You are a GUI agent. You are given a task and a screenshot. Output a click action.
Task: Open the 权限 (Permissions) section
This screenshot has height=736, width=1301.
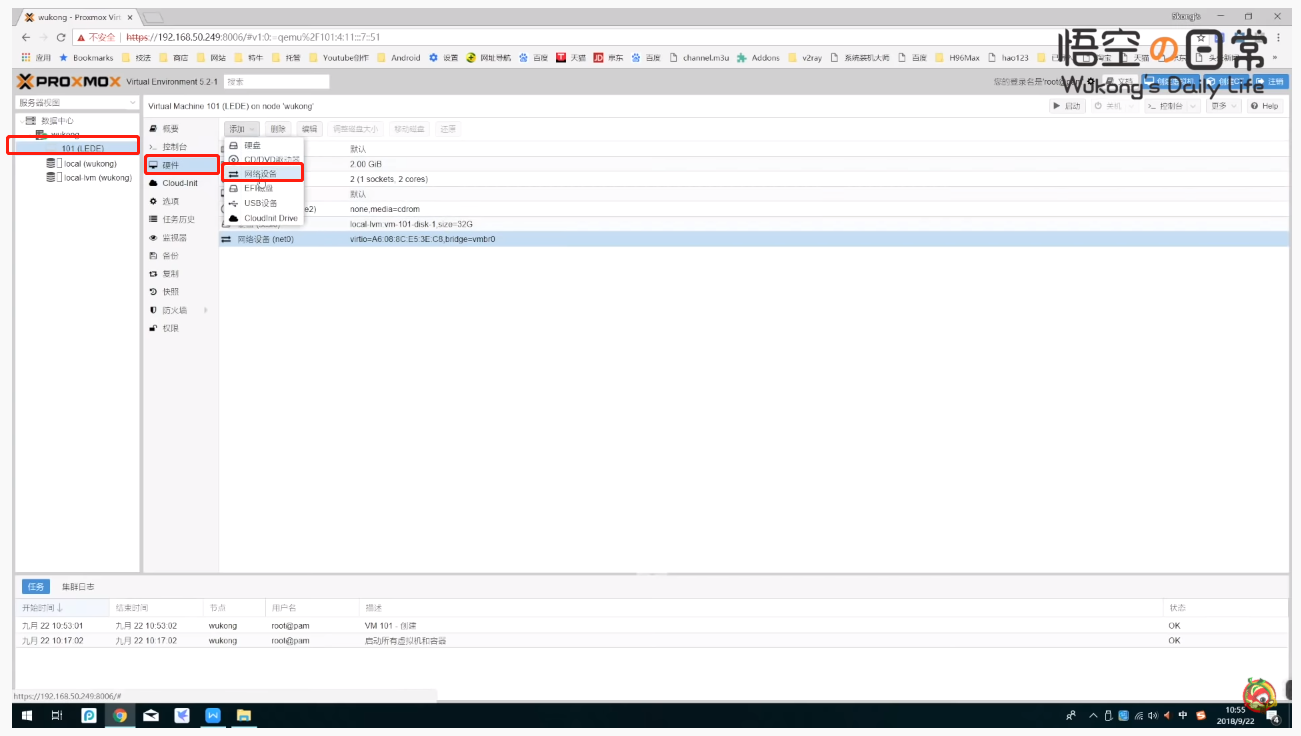pyautogui.click(x=180, y=328)
